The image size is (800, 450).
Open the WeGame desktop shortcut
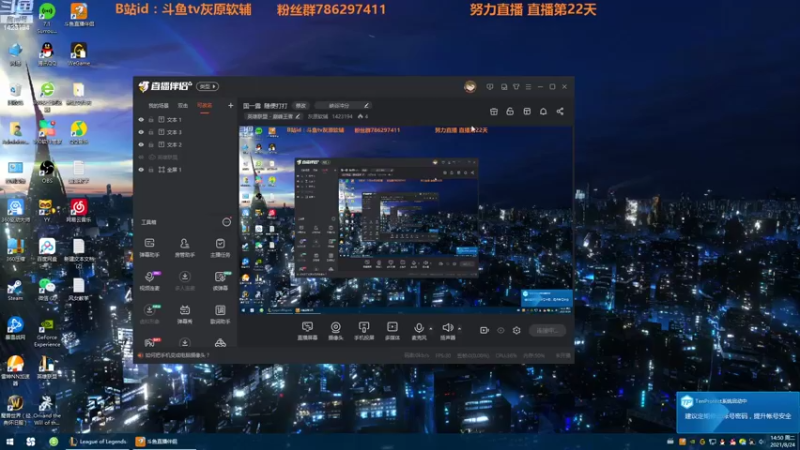coord(79,55)
